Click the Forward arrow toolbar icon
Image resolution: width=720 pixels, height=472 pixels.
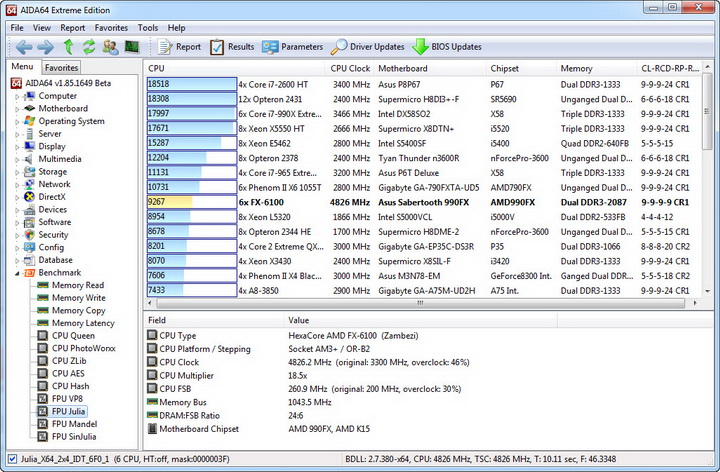pyautogui.click(x=45, y=47)
